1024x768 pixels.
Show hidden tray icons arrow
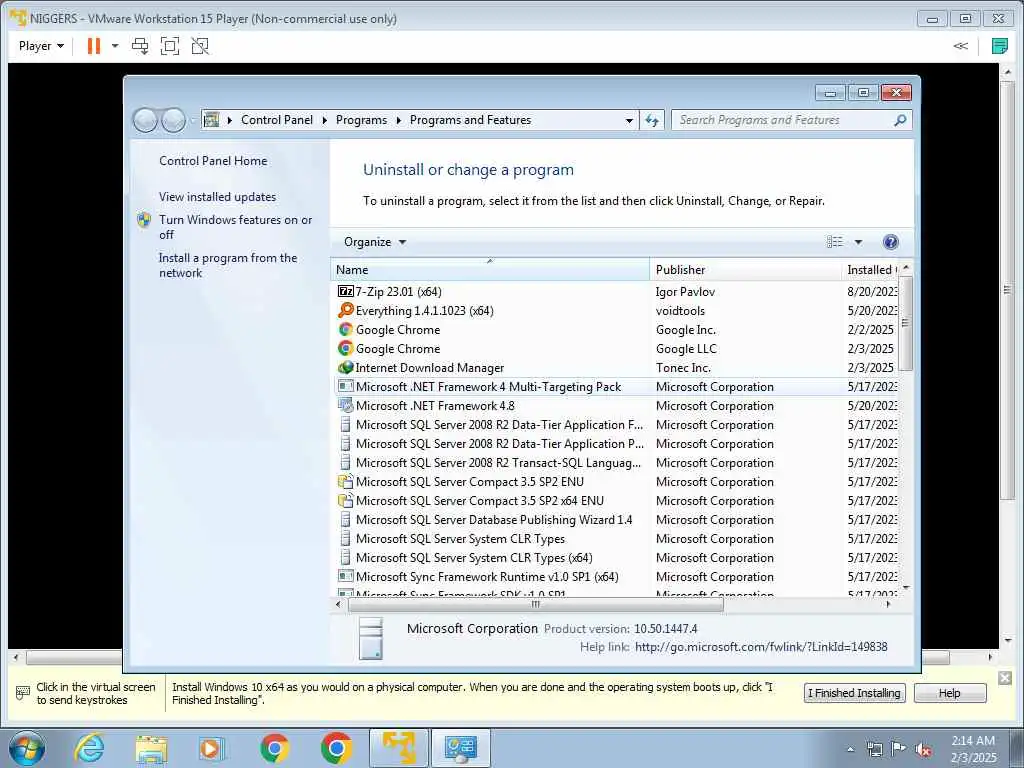(850, 749)
